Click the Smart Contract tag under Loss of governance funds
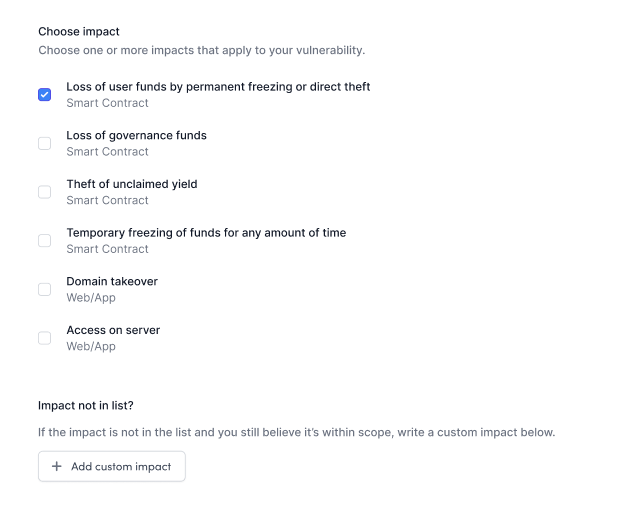The width and height of the screenshot is (627, 511). point(107,152)
